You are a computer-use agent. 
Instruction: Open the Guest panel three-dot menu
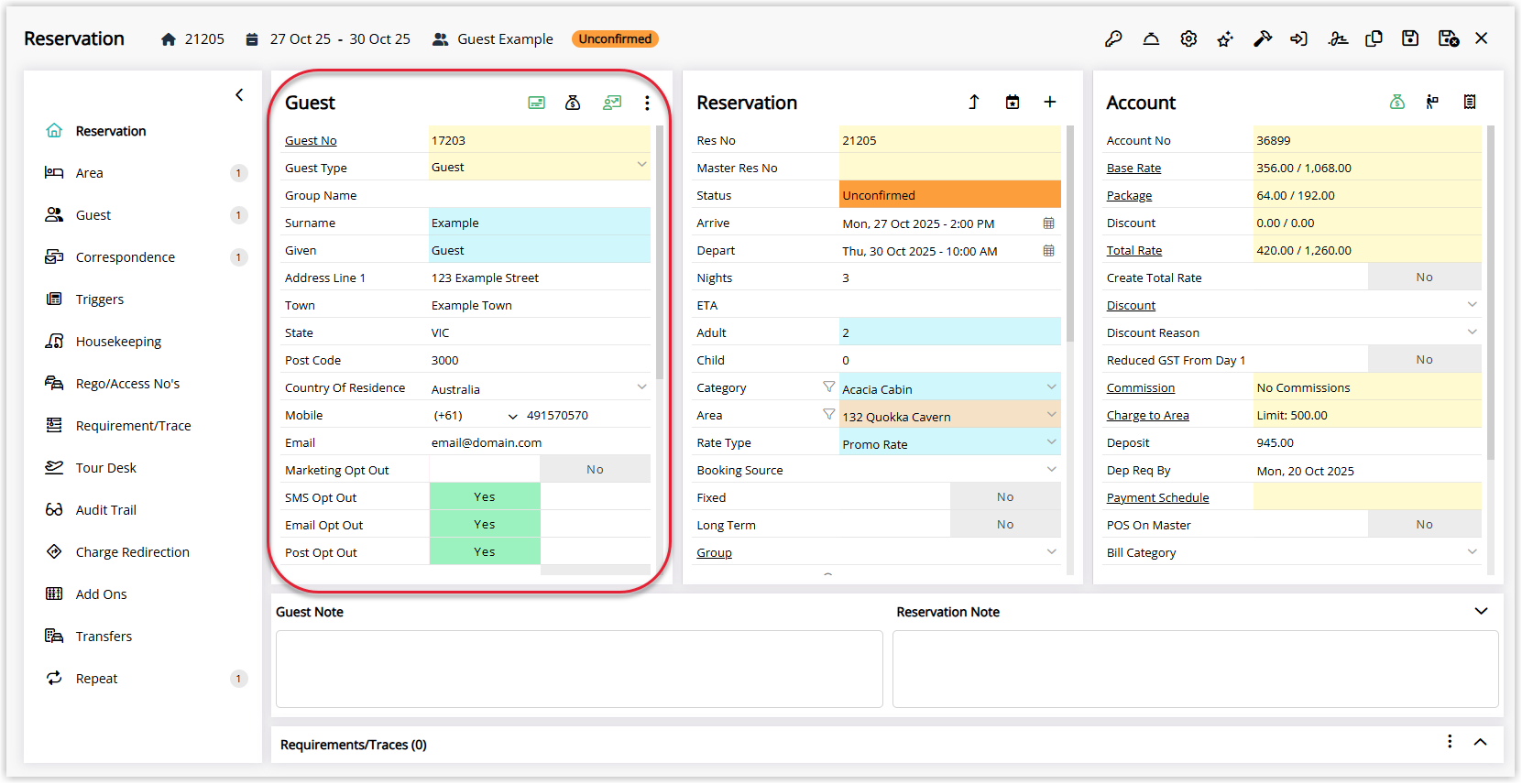[x=647, y=103]
